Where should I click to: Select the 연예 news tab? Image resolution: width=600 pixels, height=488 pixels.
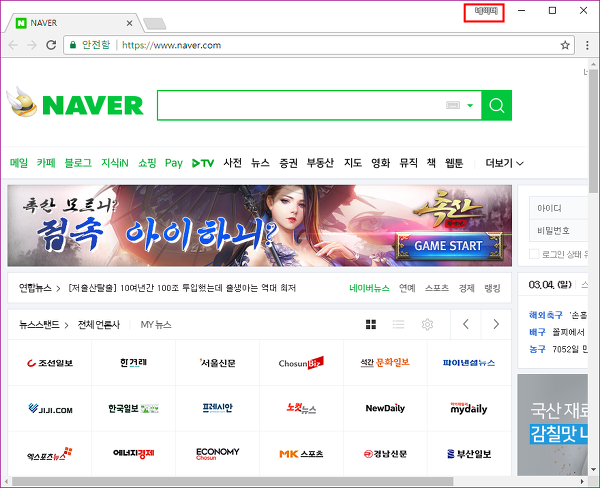(407, 288)
